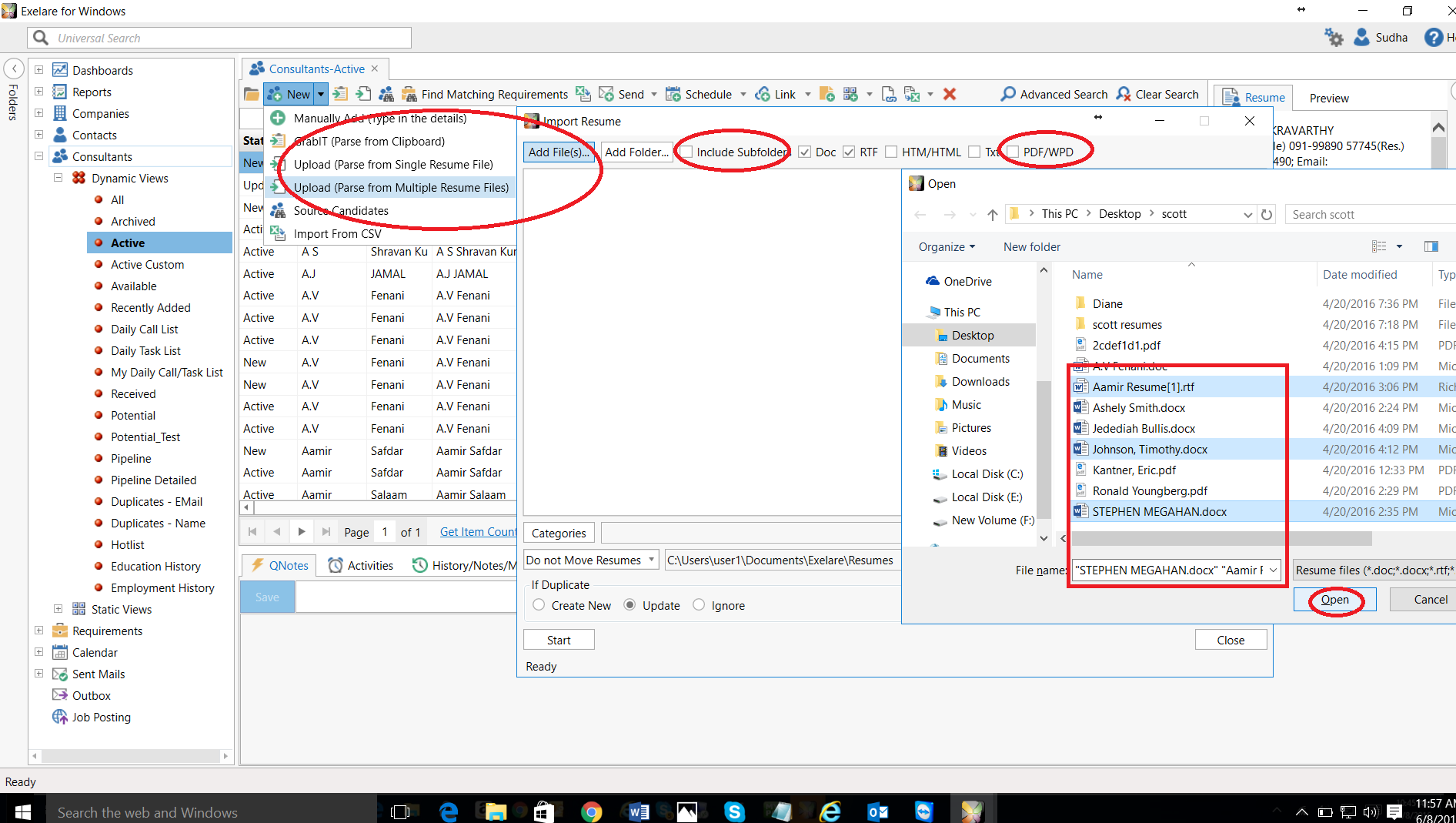Open Outlook from the taskbar

[878, 811]
